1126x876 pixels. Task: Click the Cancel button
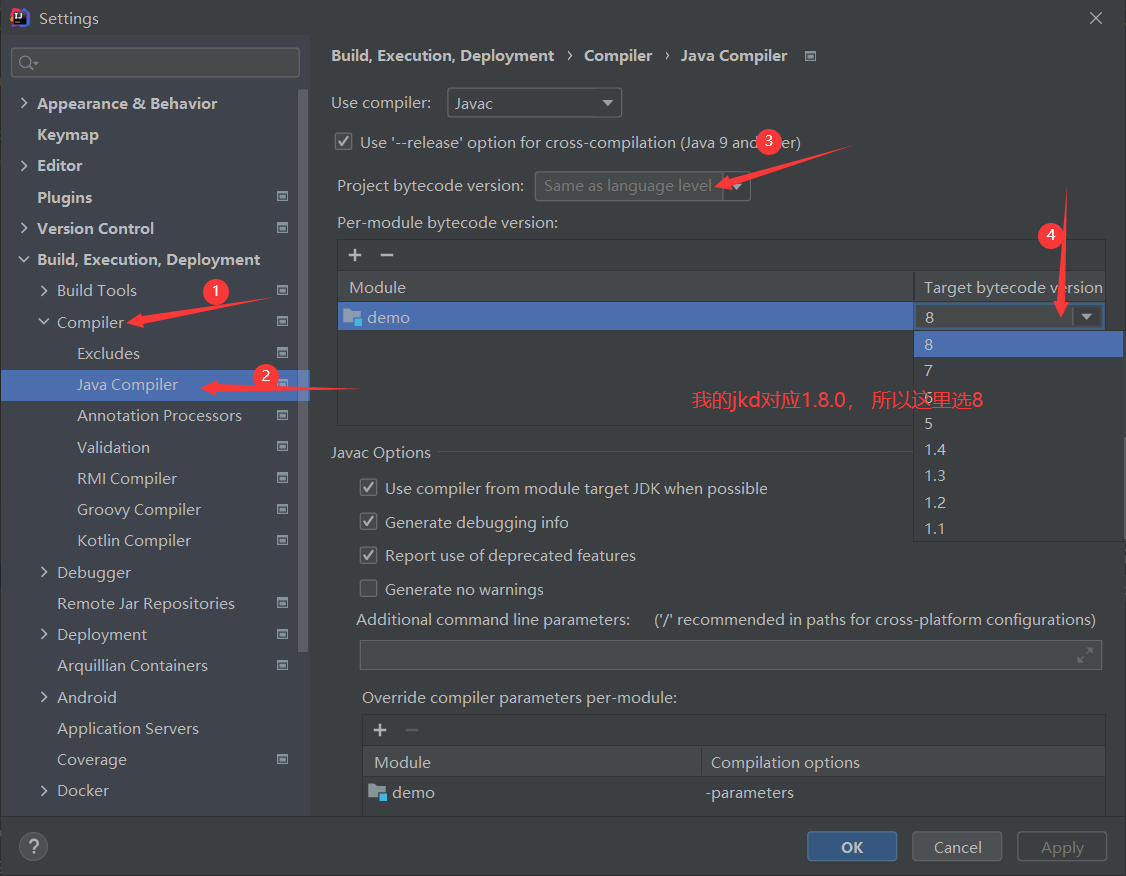(957, 847)
